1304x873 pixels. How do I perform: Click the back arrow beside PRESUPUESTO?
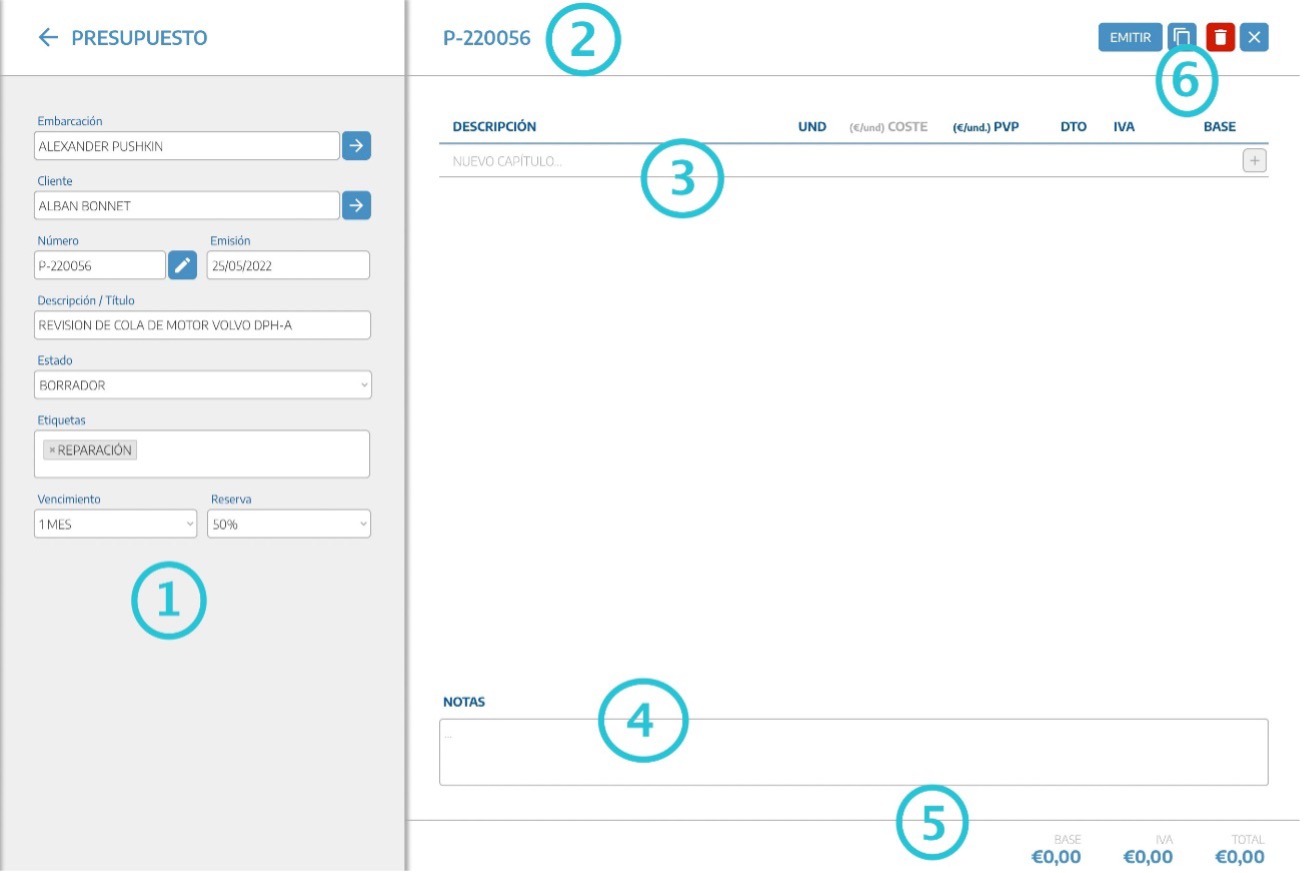point(47,38)
